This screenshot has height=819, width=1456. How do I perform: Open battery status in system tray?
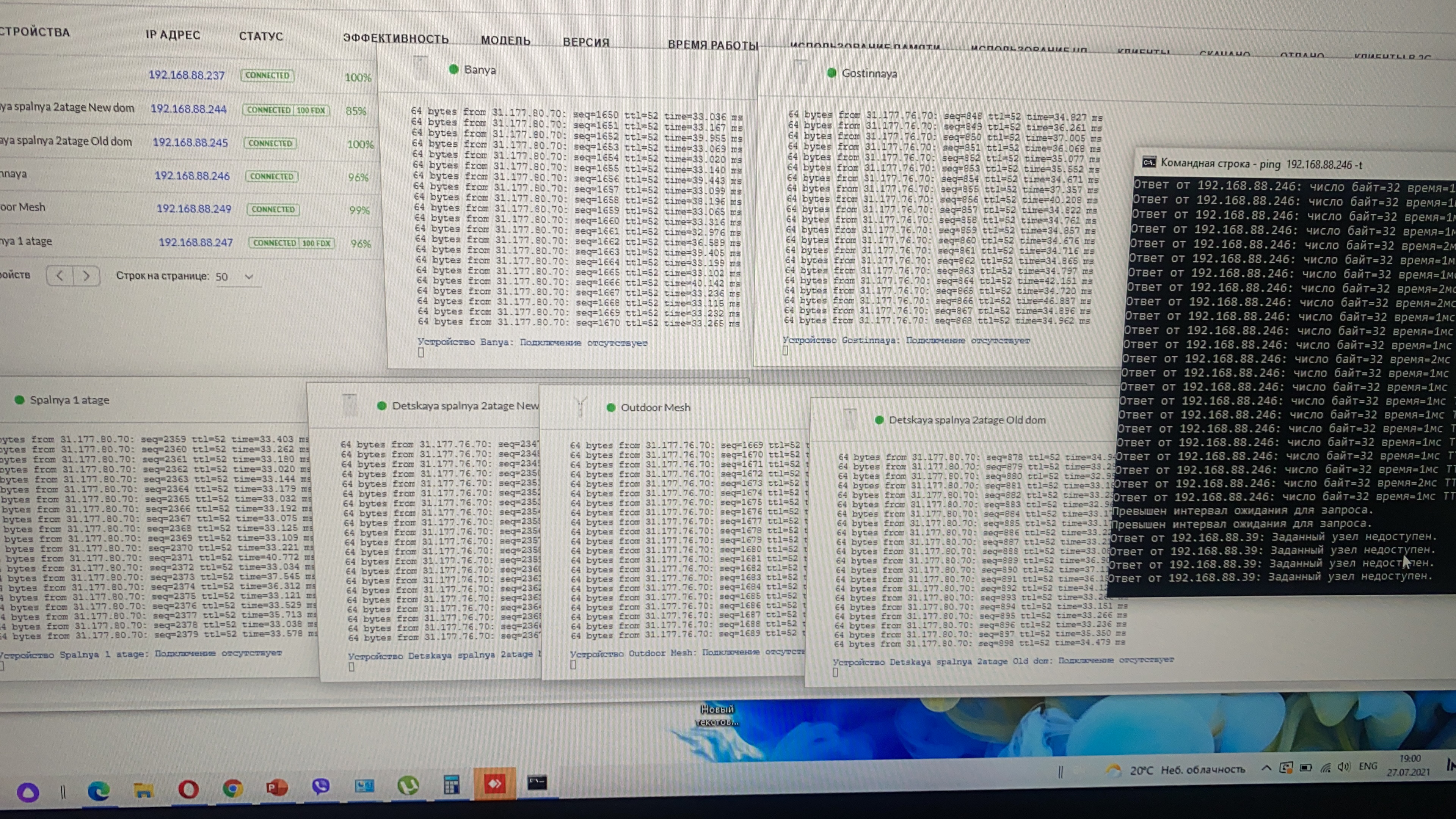(x=1305, y=767)
